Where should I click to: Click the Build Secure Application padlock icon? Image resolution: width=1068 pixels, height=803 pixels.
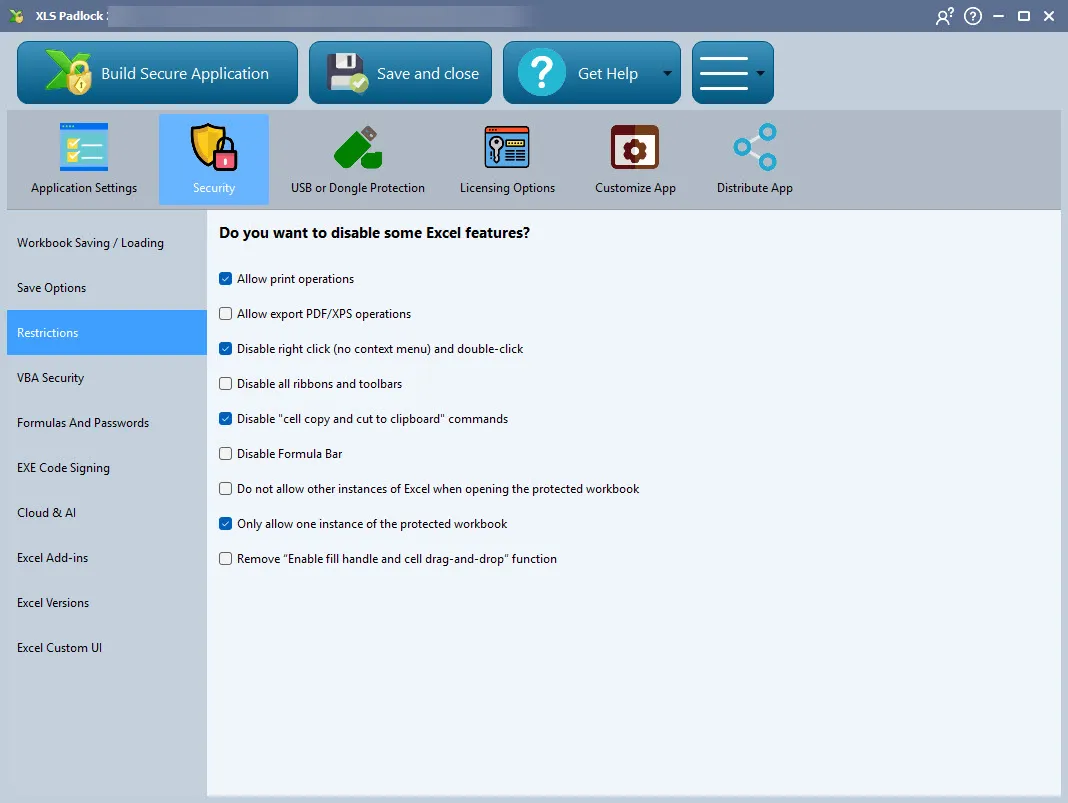pyautogui.click(x=69, y=72)
